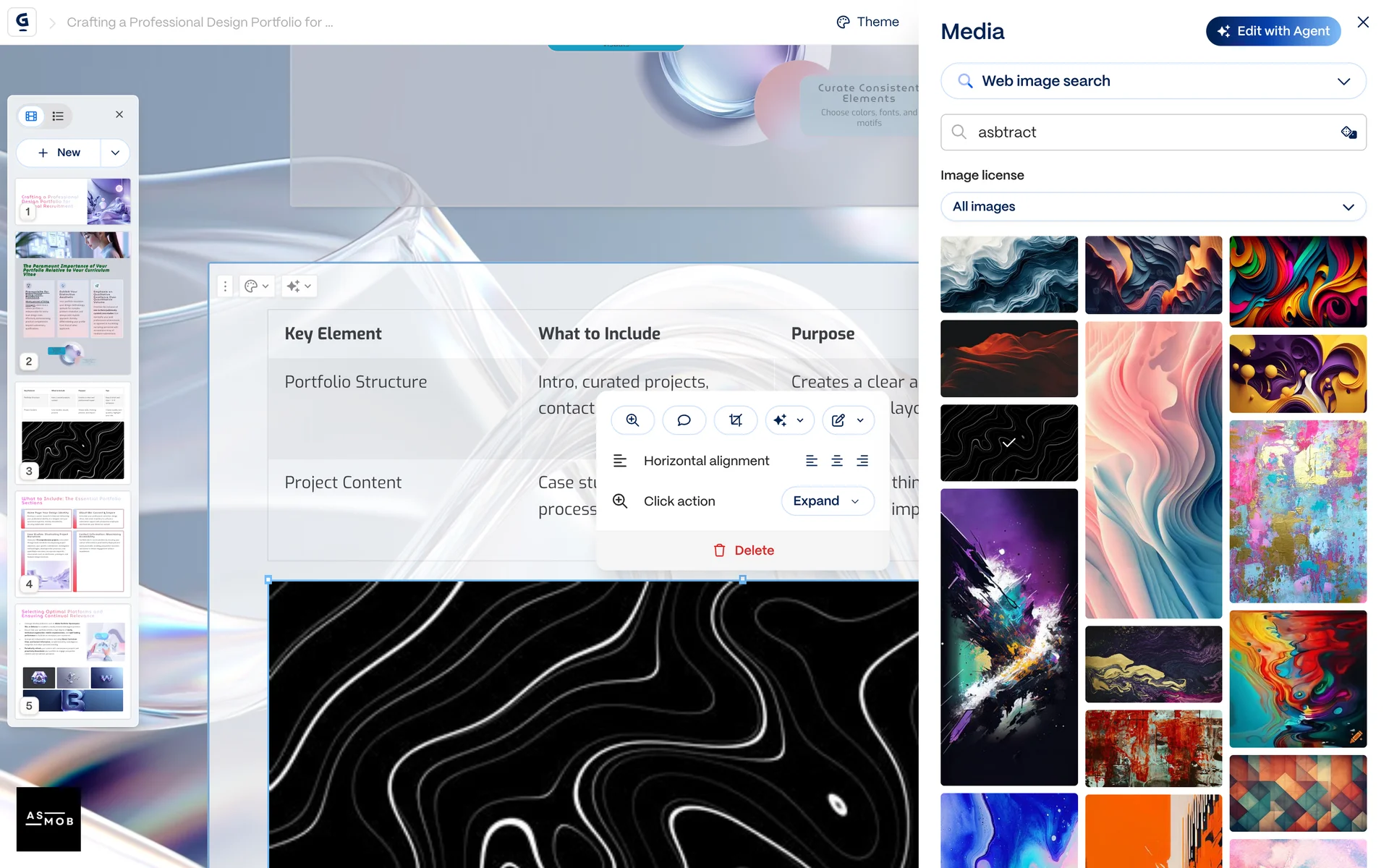Viewport: 1389px width, 868px height.
Task: Expand the Web image search dropdown
Action: (x=1152, y=81)
